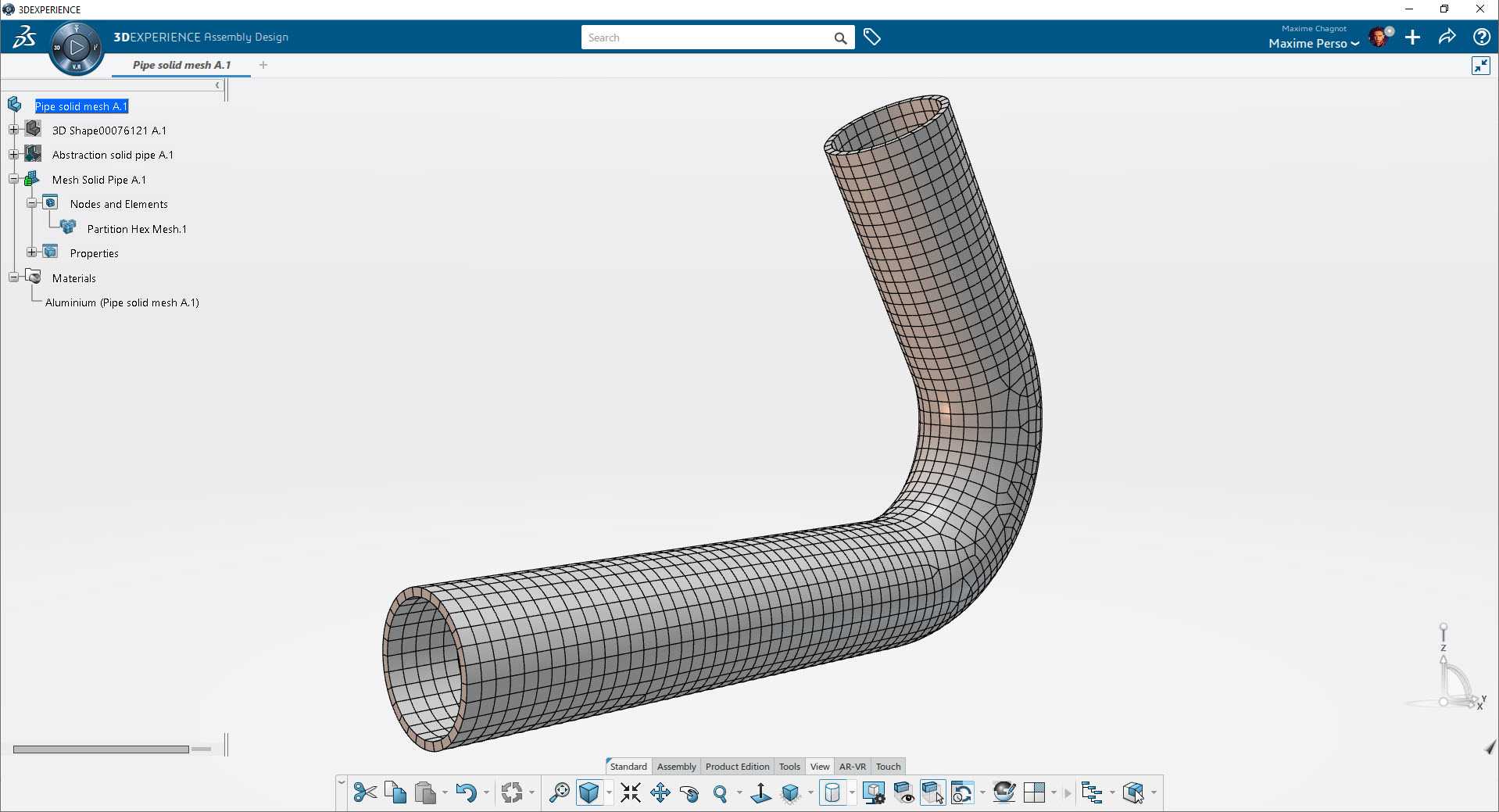Open the Maxime Perso user dropdown
Image resolution: width=1499 pixels, height=812 pixels.
pos(1314,43)
